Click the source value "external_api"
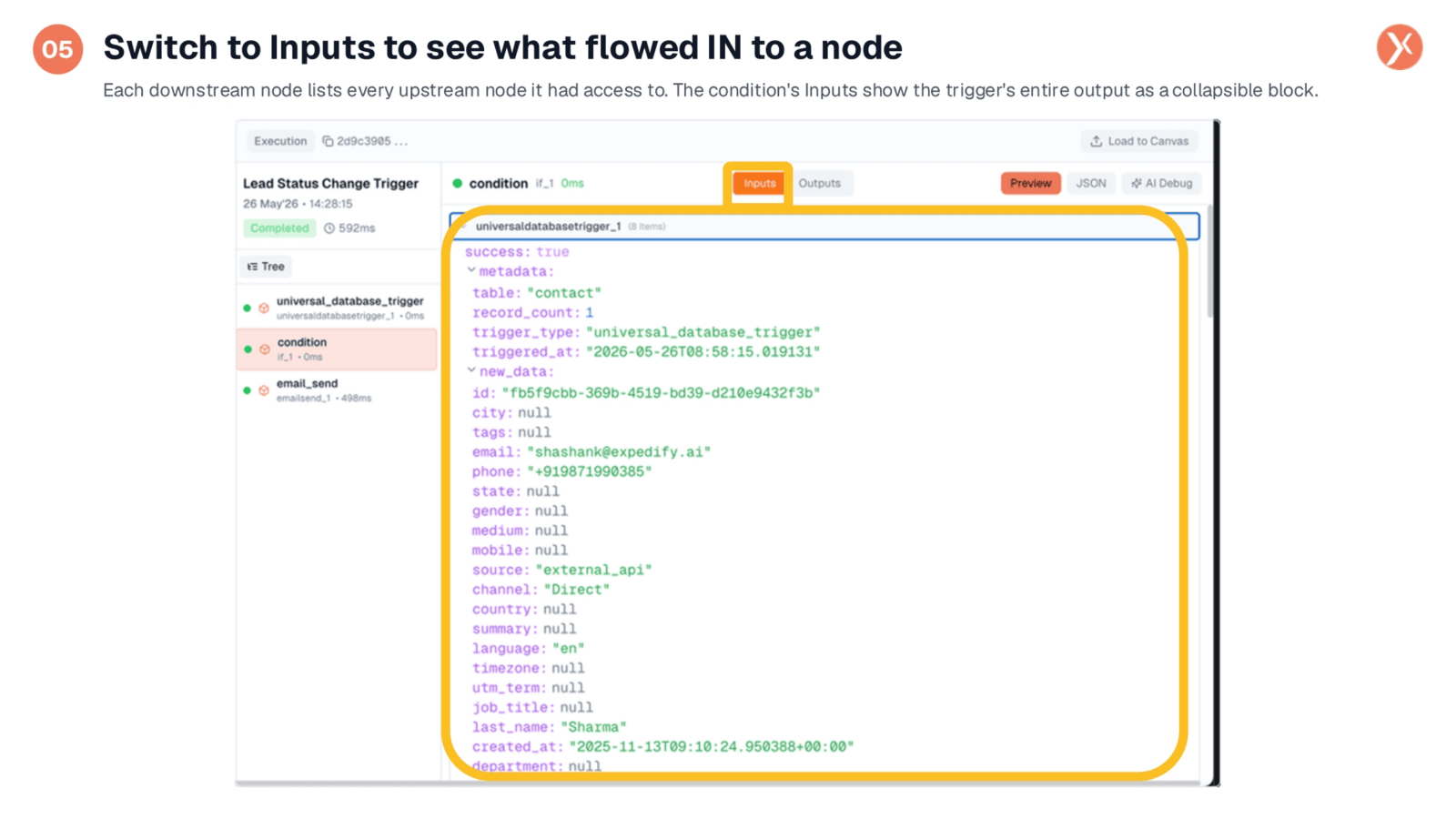 tap(593, 570)
